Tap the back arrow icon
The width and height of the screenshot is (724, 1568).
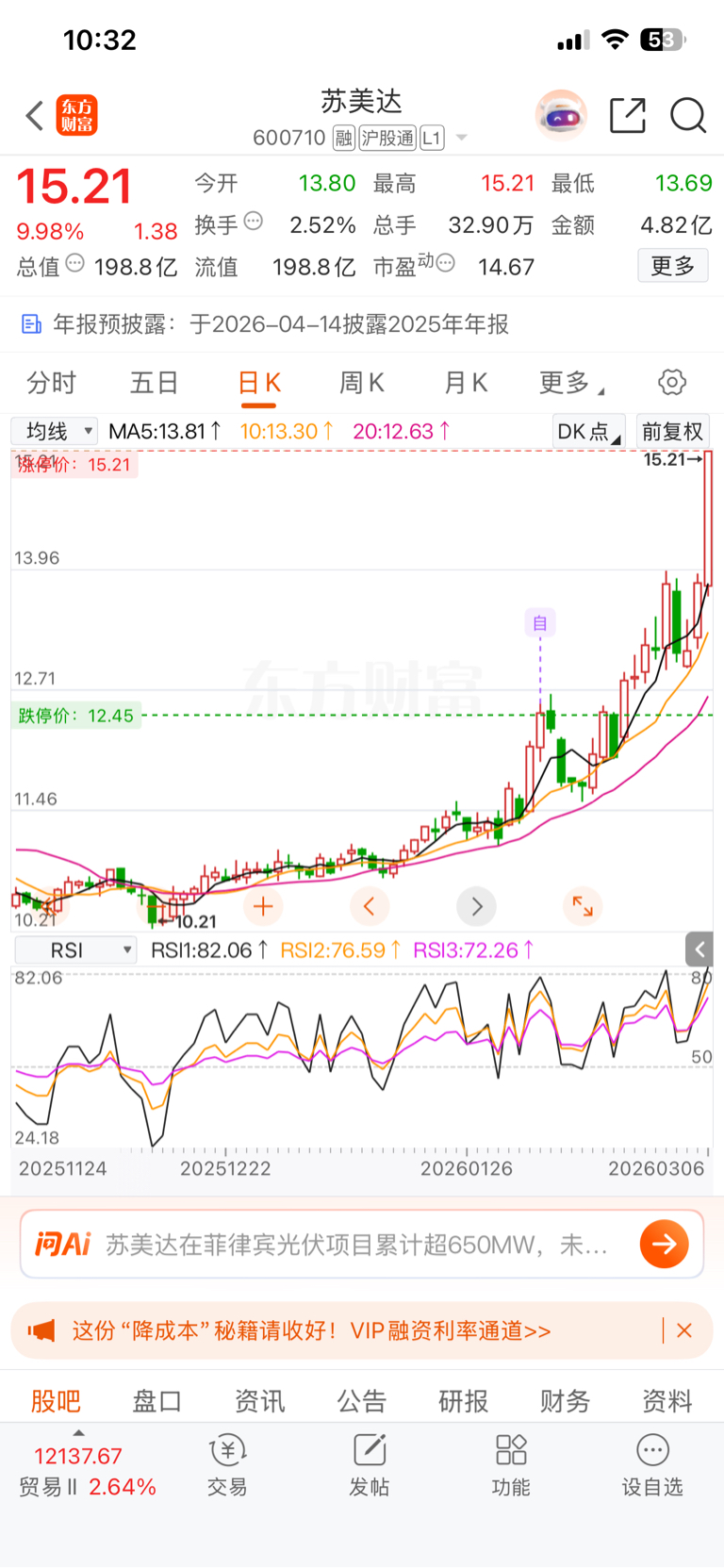coord(35,116)
